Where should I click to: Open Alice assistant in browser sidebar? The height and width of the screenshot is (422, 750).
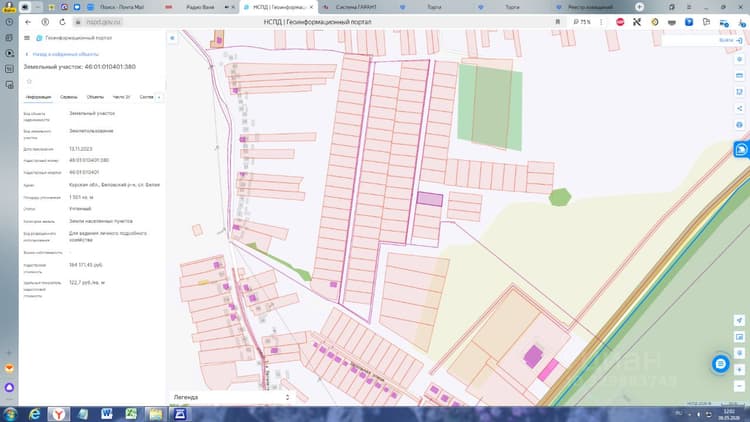pyautogui.click(x=9, y=387)
